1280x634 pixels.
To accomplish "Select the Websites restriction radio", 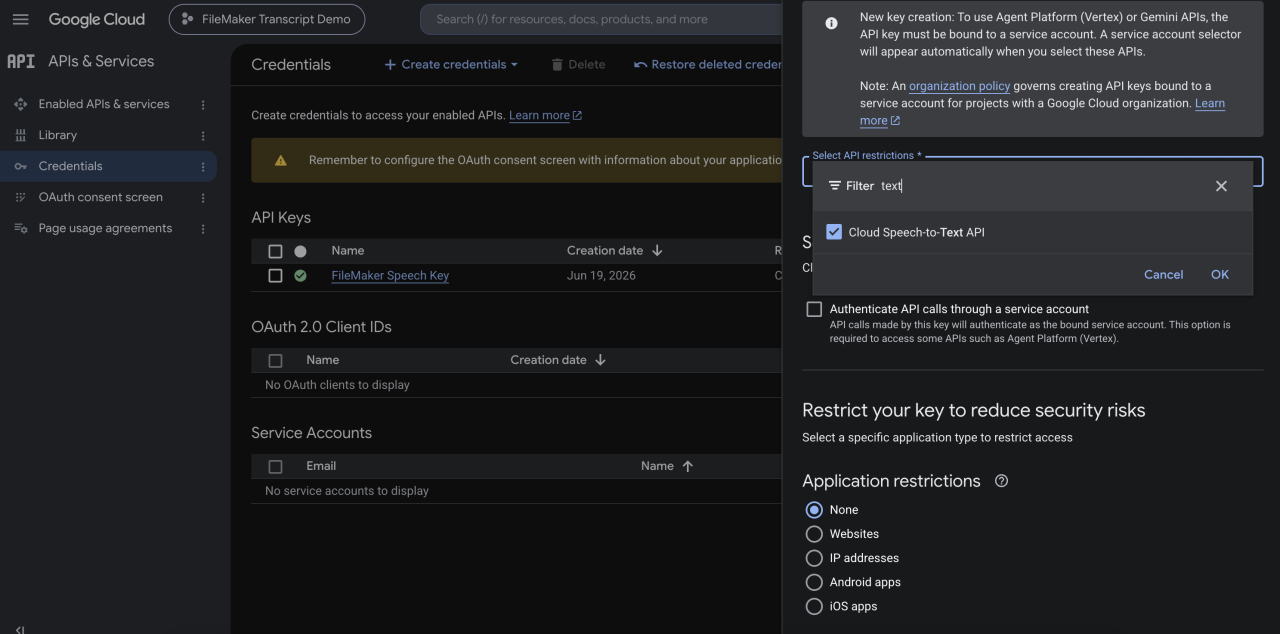I will pyautogui.click(x=814, y=534).
